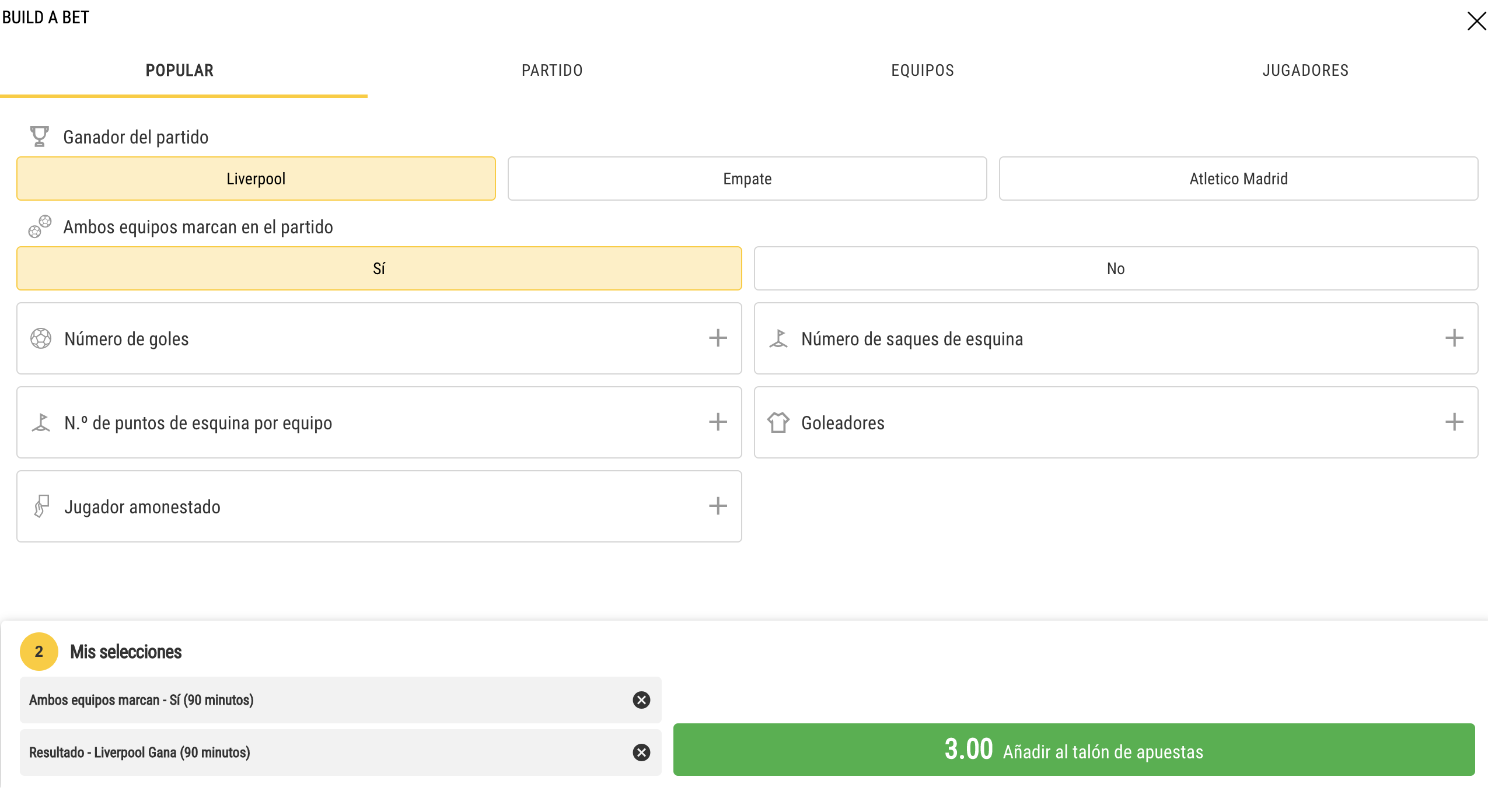Click the corner flag icon in Número de saques de esquina

pos(778,338)
